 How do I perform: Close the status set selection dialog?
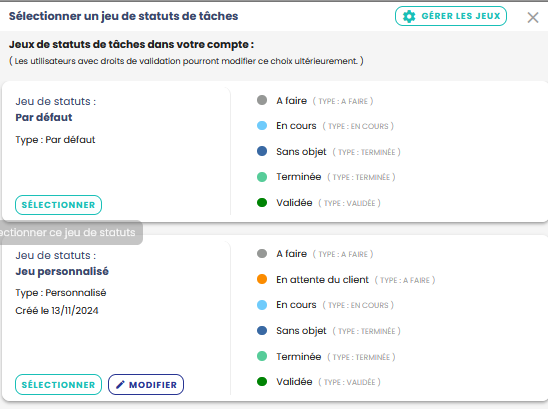pos(533,17)
